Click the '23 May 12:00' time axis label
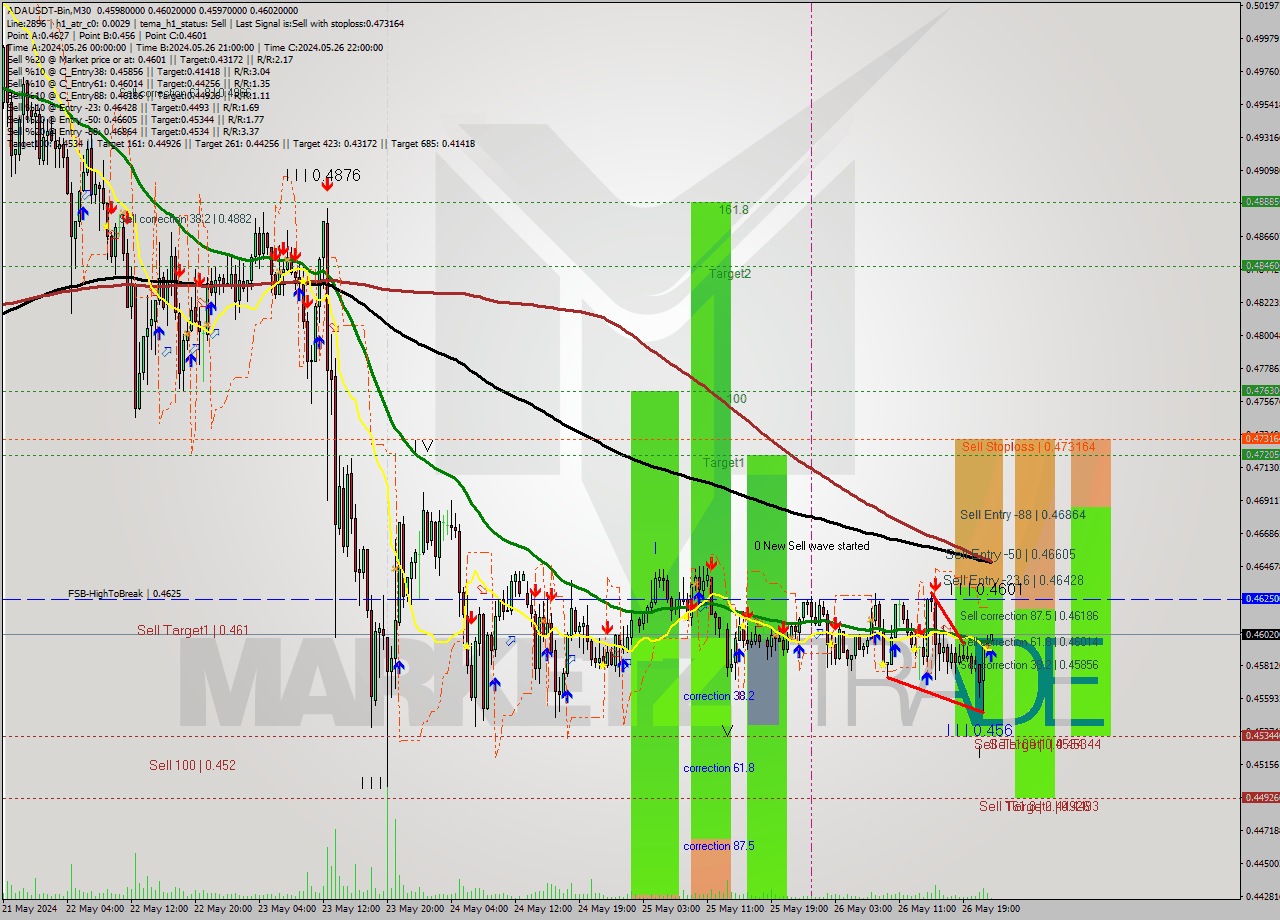 [349, 909]
